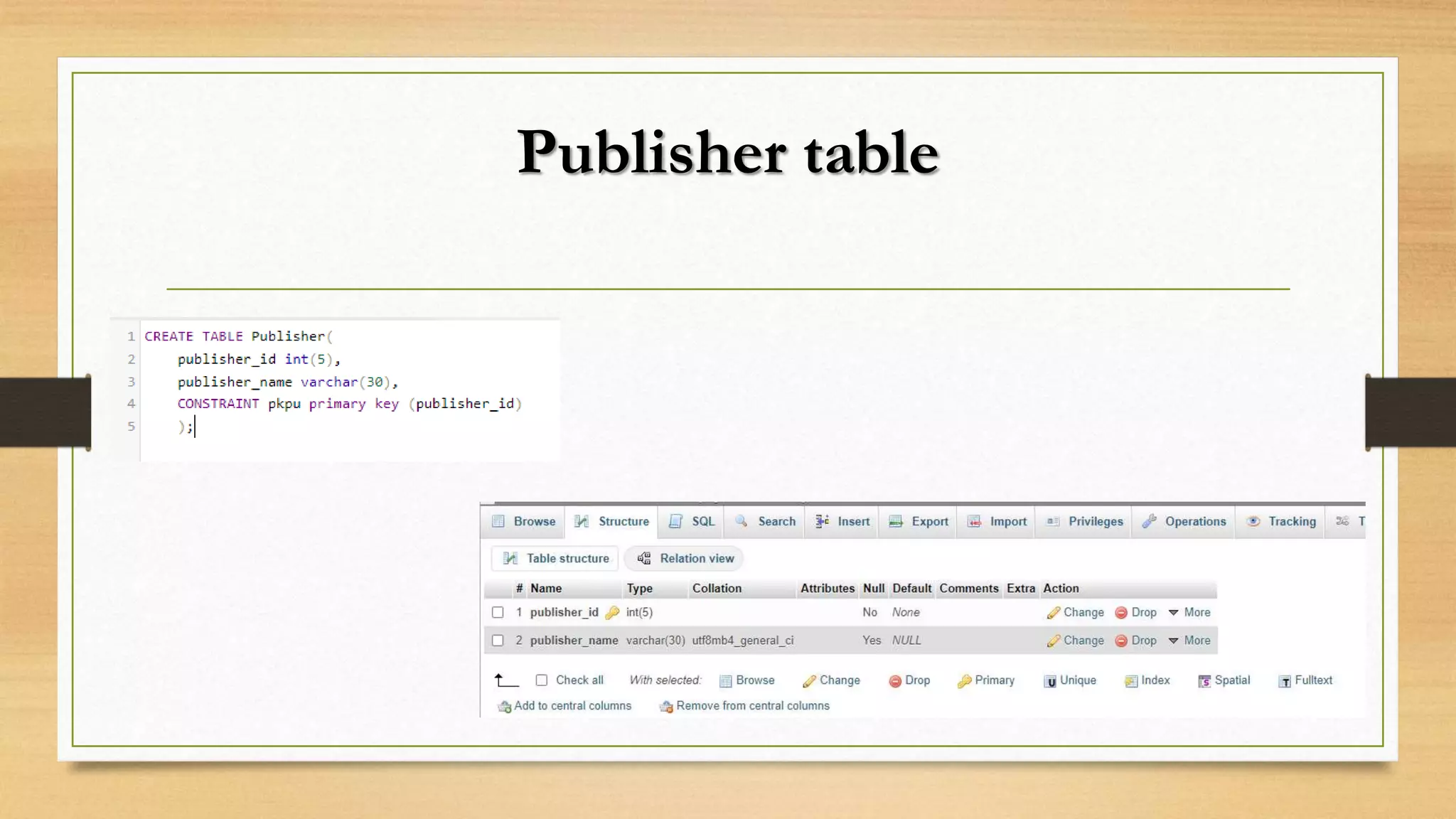
Task: Click the Spatial S icon
Action: click(1204, 682)
